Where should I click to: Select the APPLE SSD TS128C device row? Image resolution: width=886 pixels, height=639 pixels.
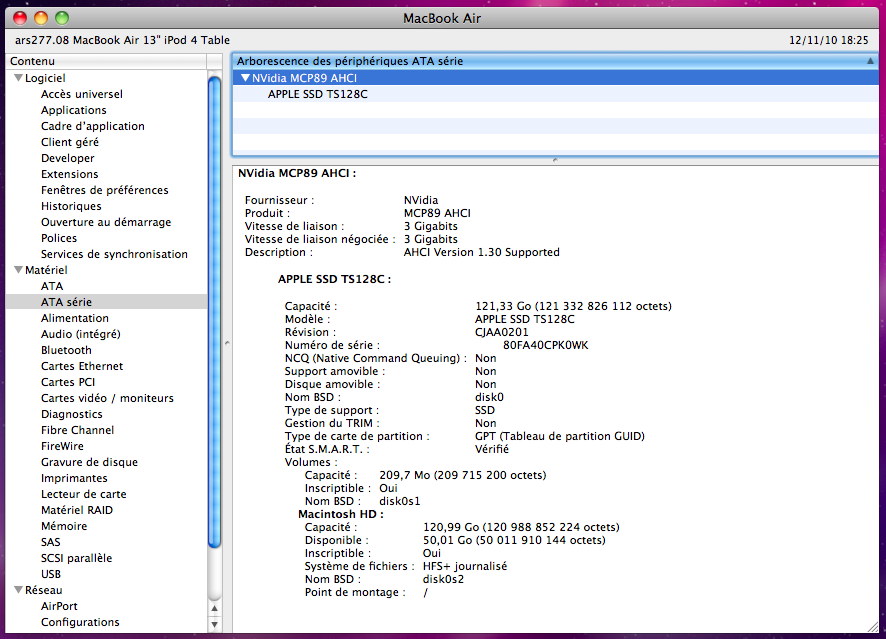(556, 94)
